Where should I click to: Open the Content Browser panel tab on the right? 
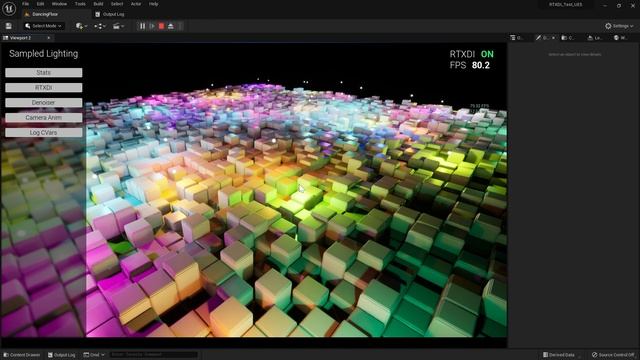tap(568, 38)
